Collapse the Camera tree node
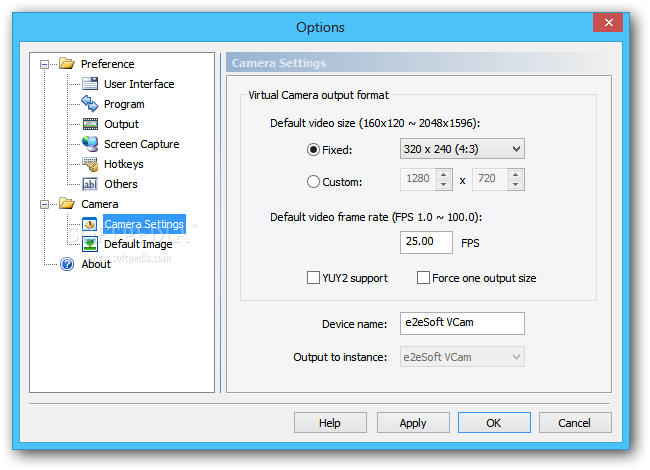The image size is (650, 470). point(44,204)
